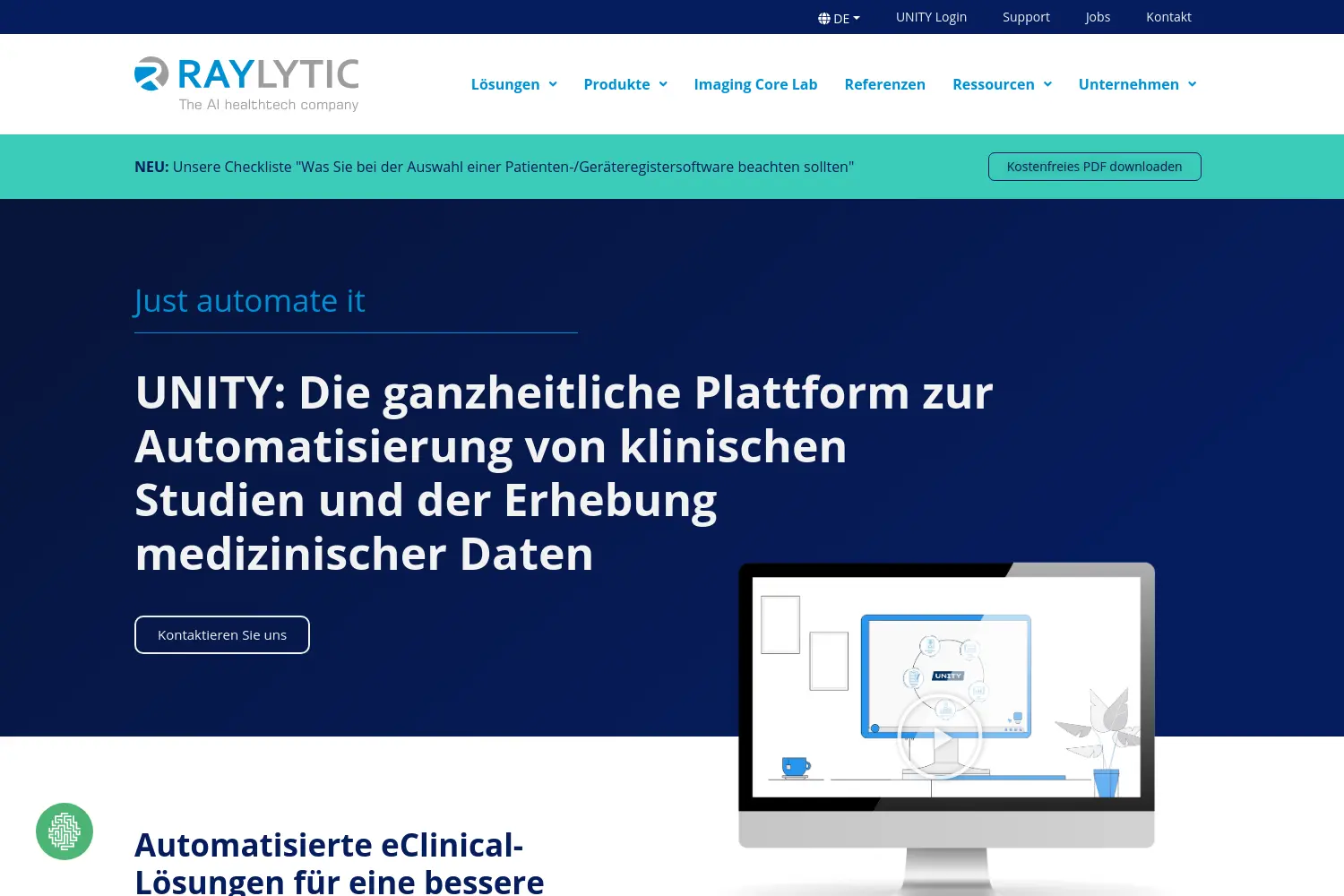The height and width of the screenshot is (896, 1344).
Task: Open the UNITY Login link
Action: pos(931,17)
